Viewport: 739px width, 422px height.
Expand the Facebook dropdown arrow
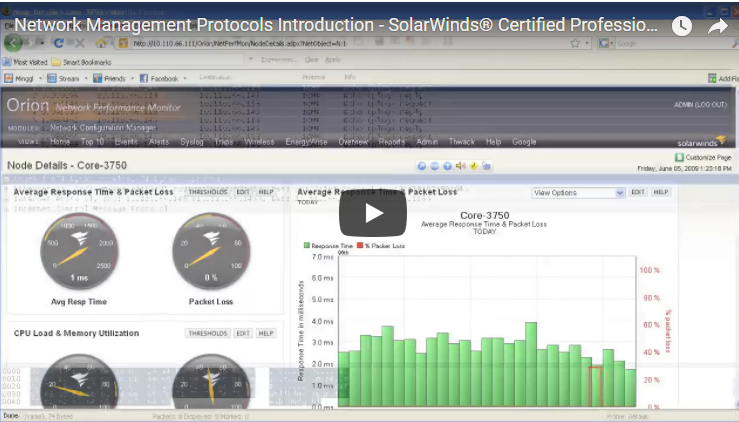click(x=185, y=78)
